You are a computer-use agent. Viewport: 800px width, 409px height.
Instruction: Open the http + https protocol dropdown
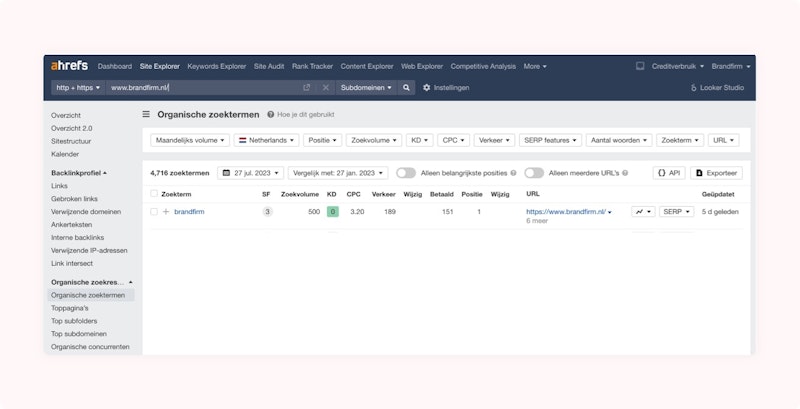click(78, 88)
